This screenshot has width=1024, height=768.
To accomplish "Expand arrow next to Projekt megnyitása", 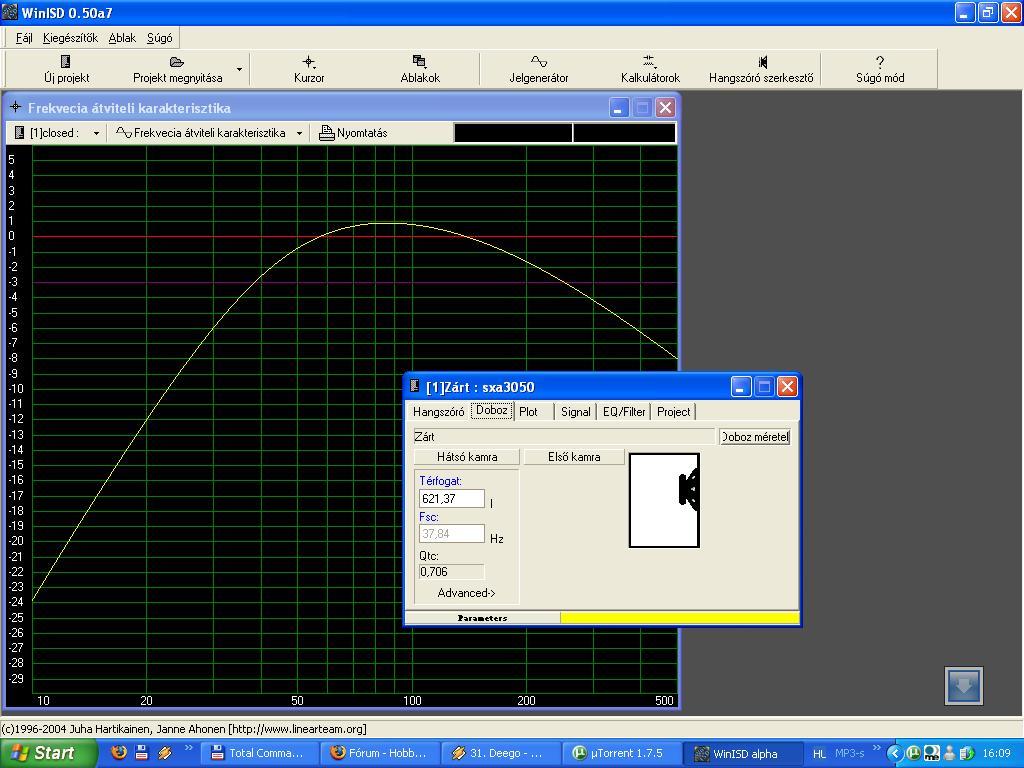I will [239, 70].
